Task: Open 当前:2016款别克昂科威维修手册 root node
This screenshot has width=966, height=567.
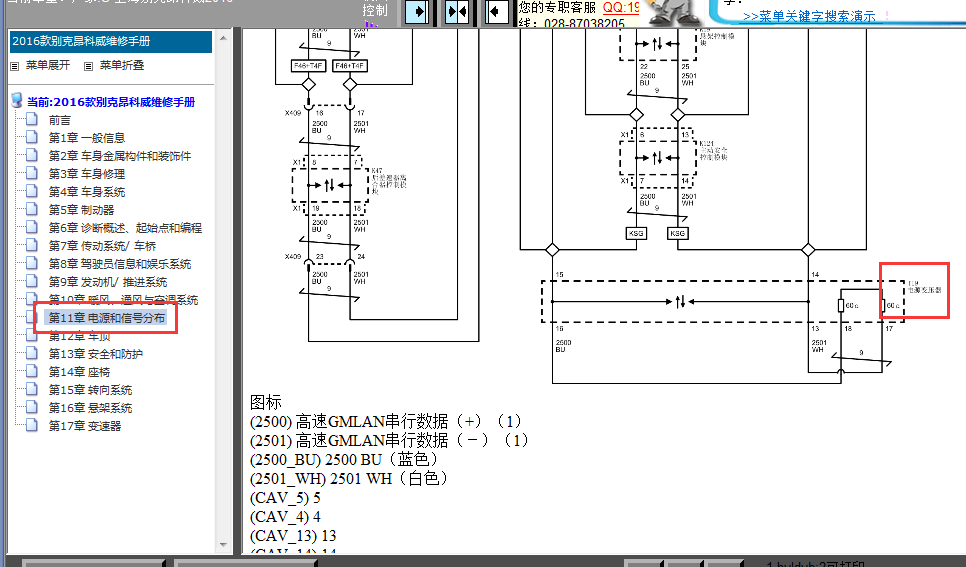Action: 111,102
